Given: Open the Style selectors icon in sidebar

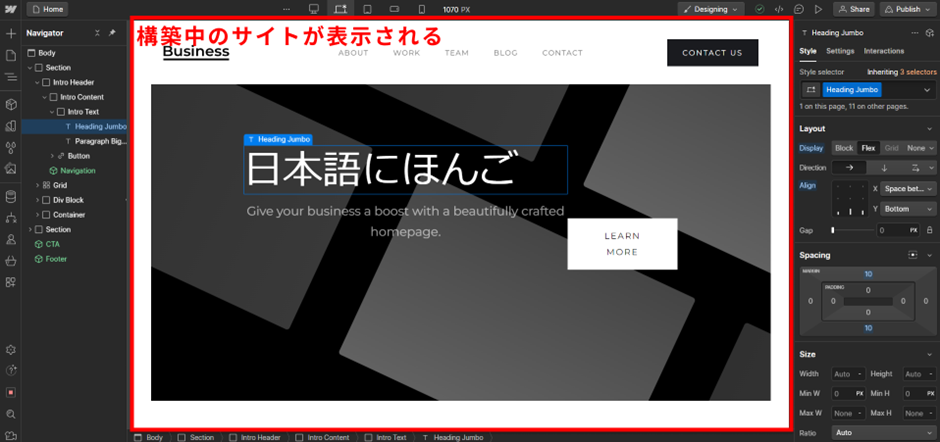Looking at the screenshot, I should tap(10, 126).
